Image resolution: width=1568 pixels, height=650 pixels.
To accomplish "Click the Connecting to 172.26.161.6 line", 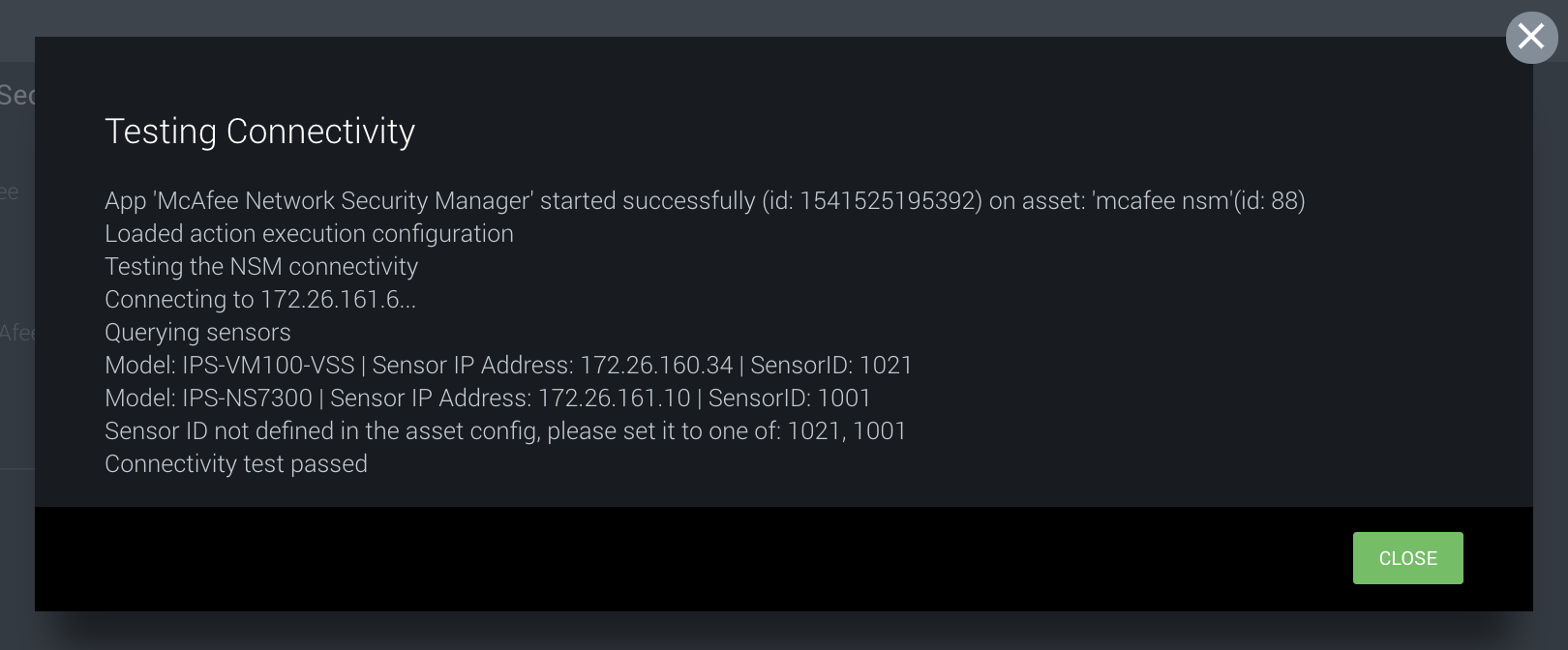I will pyautogui.click(x=259, y=299).
